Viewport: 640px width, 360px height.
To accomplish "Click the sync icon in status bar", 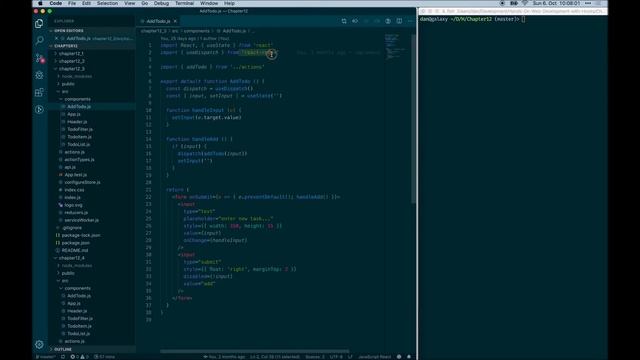I will pos(63,357).
